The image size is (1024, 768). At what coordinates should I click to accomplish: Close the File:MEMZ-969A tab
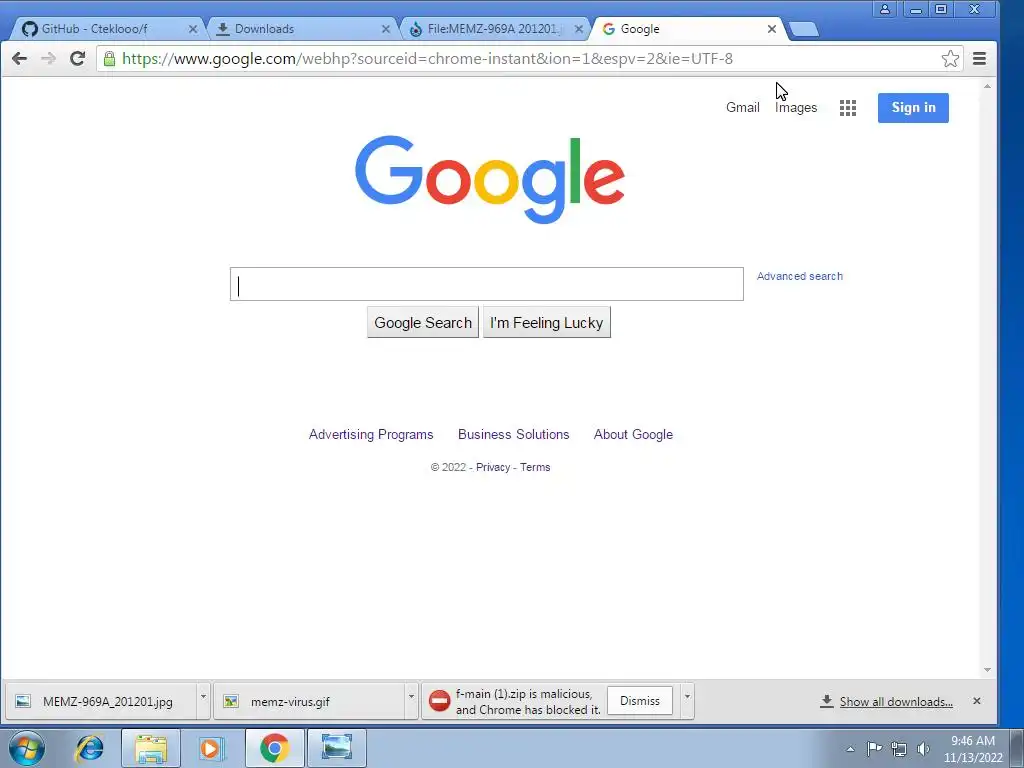tap(579, 29)
